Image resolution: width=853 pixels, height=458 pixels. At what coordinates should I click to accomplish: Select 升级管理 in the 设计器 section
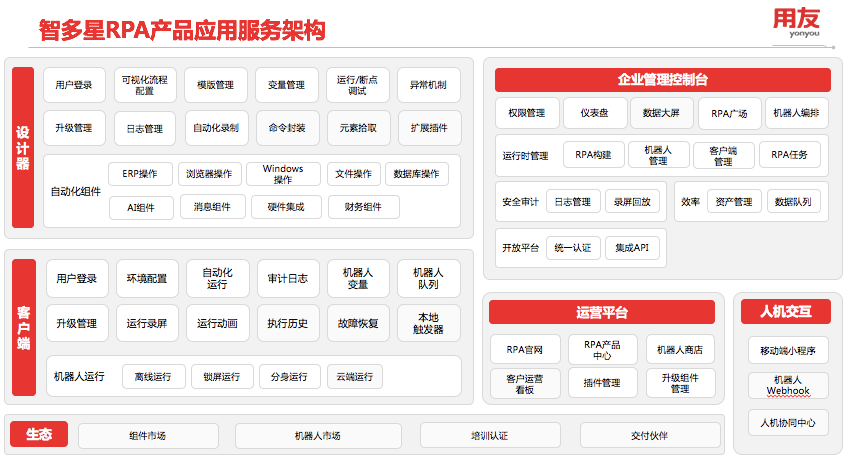[x=74, y=128]
